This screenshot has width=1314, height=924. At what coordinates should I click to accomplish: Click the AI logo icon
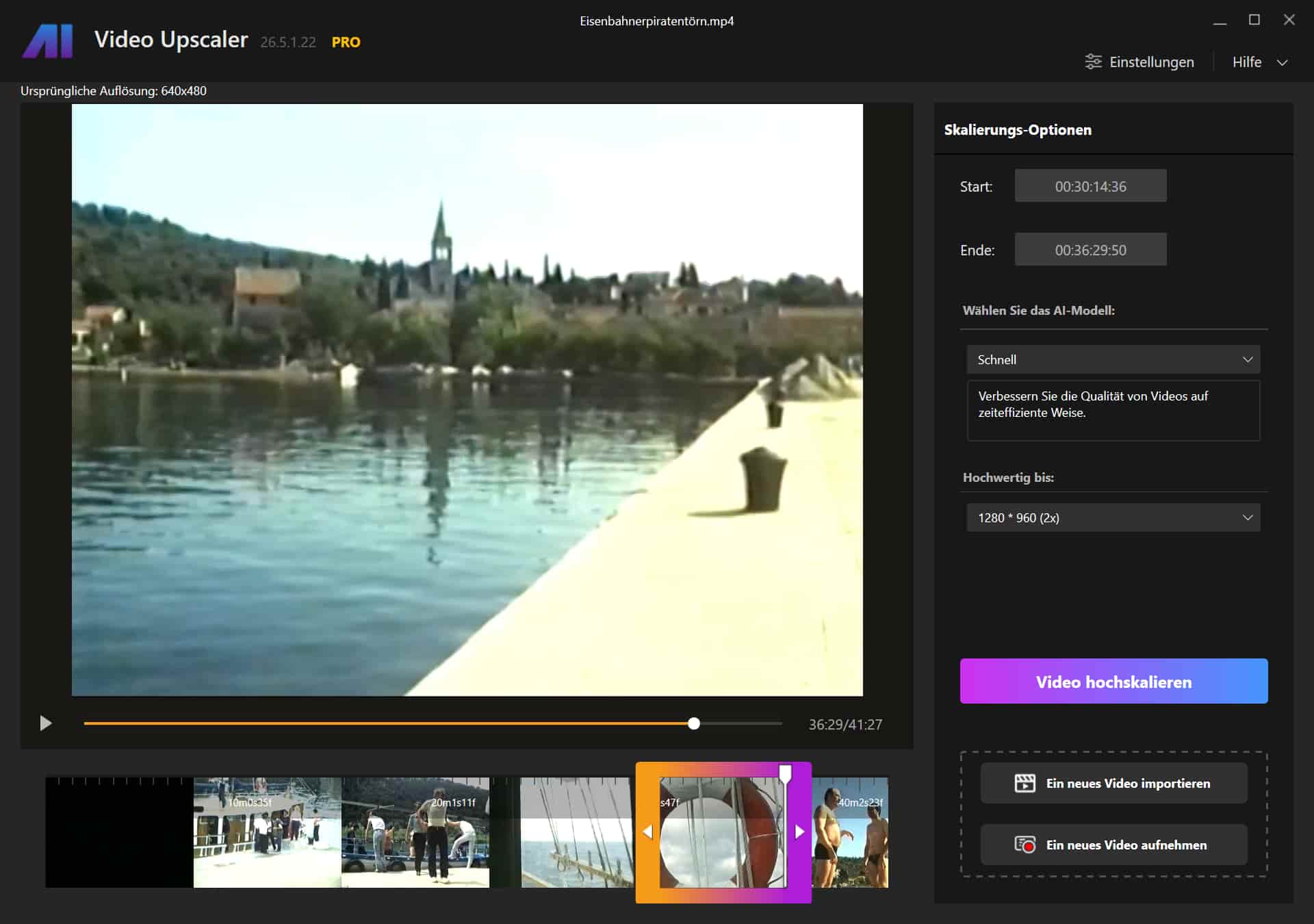(x=48, y=41)
